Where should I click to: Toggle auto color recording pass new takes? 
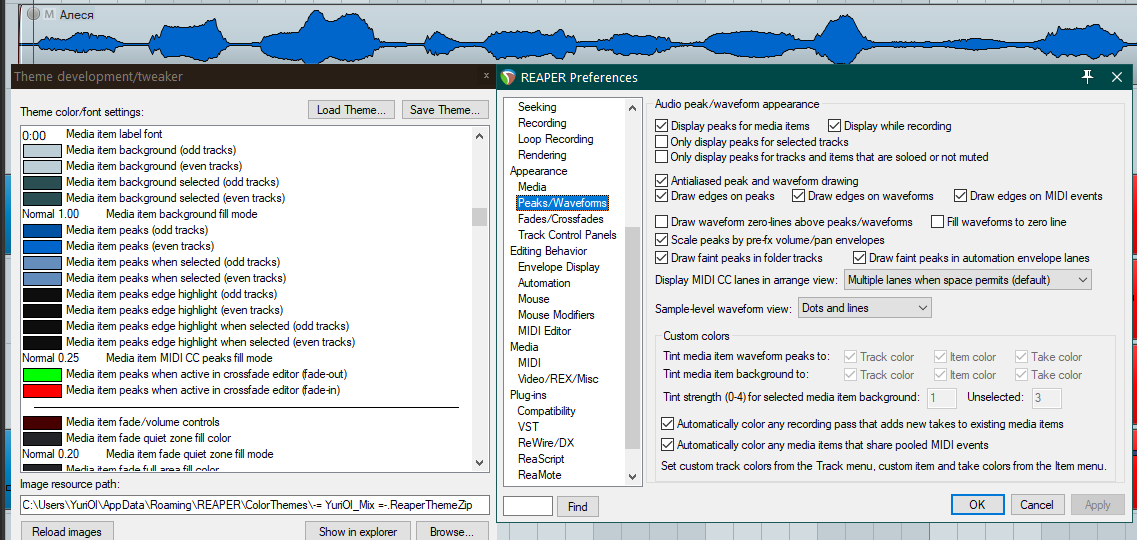click(x=667, y=423)
